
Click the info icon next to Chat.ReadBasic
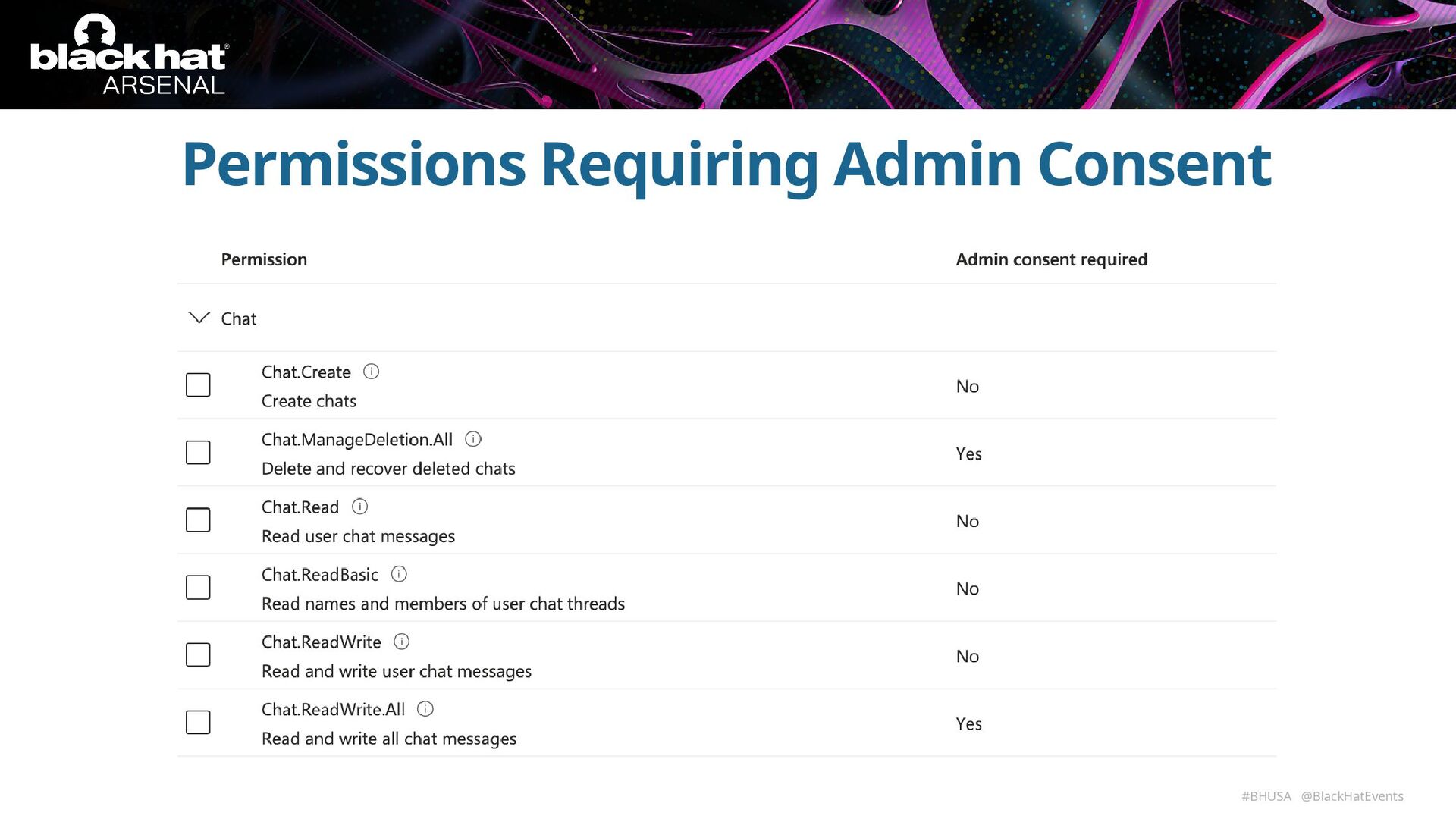point(399,574)
